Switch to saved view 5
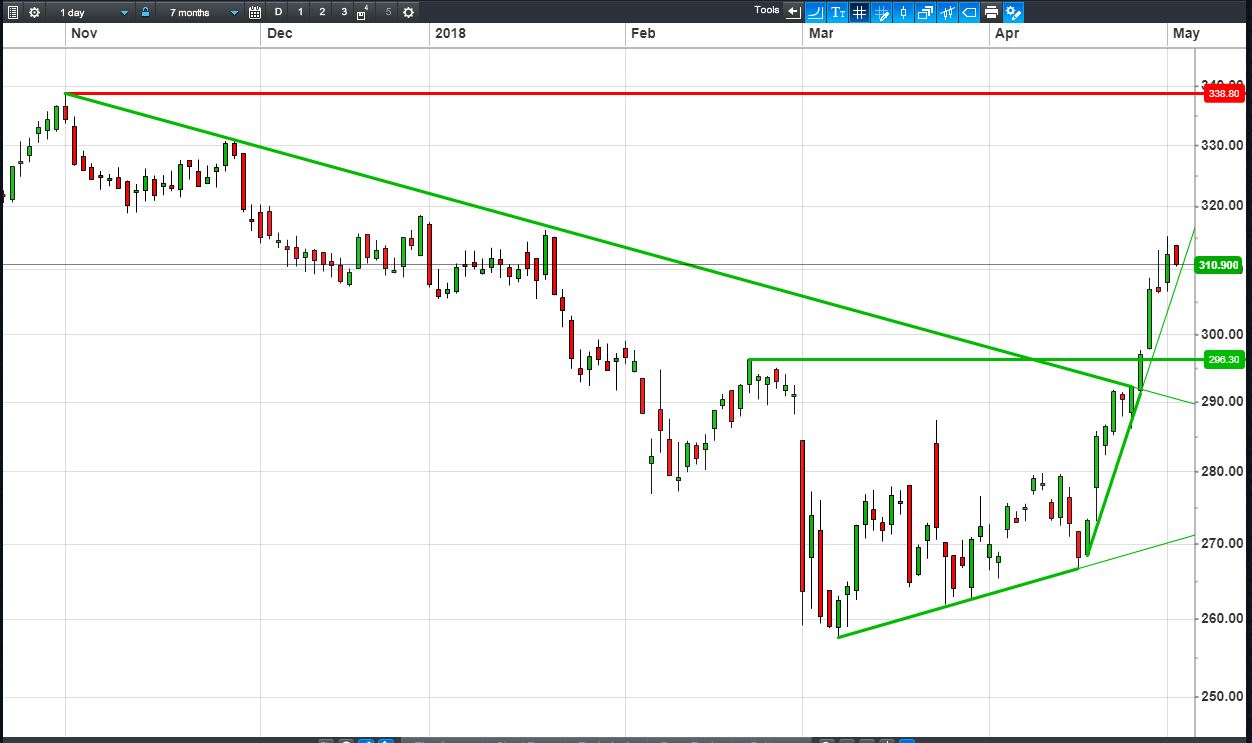This screenshot has height=743, width=1252. pyautogui.click(x=388, y=12)
